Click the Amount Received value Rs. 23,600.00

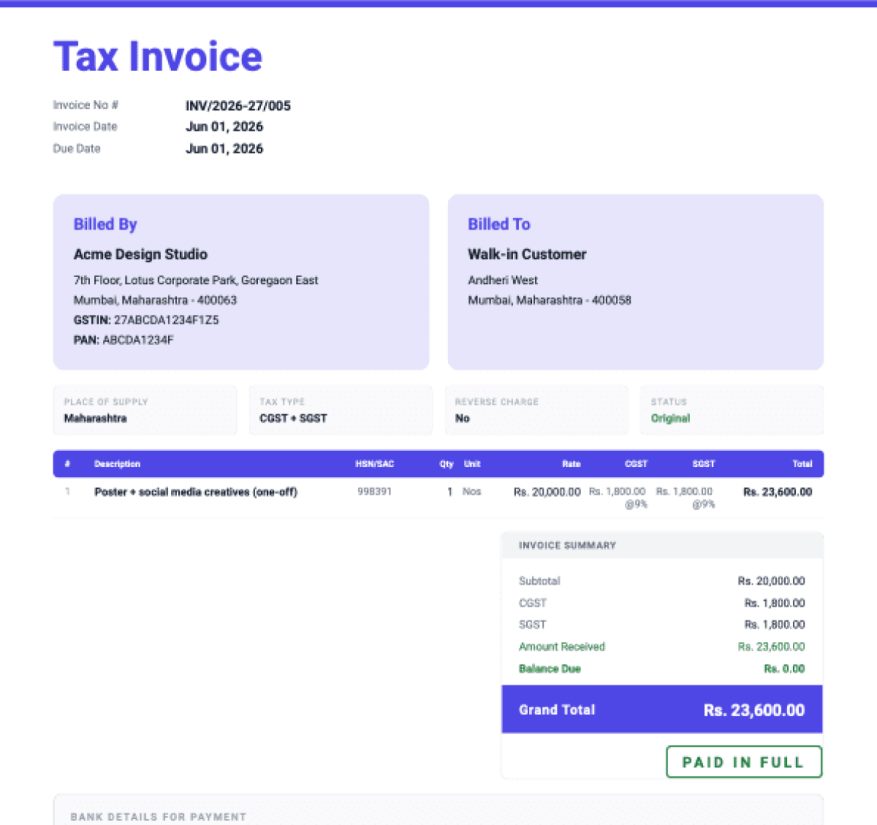(x=771, y=647)
